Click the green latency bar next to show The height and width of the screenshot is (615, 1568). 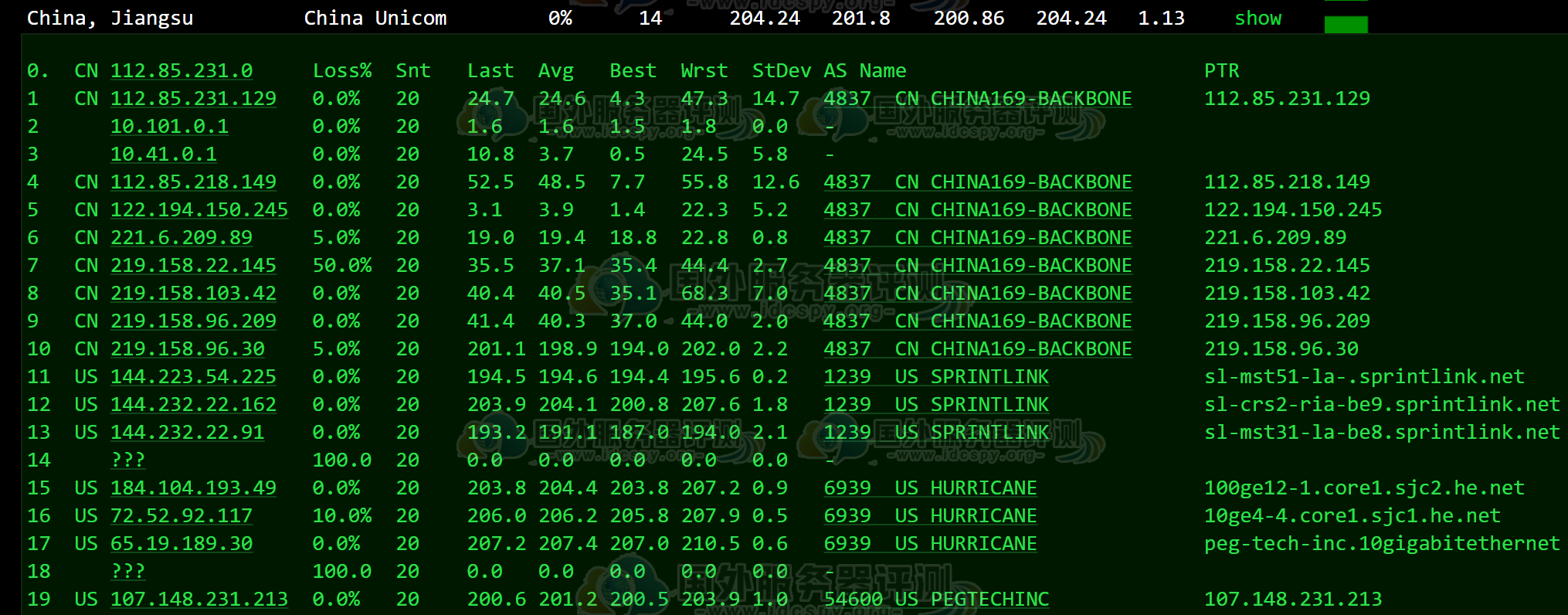[x=1346, y=25]
